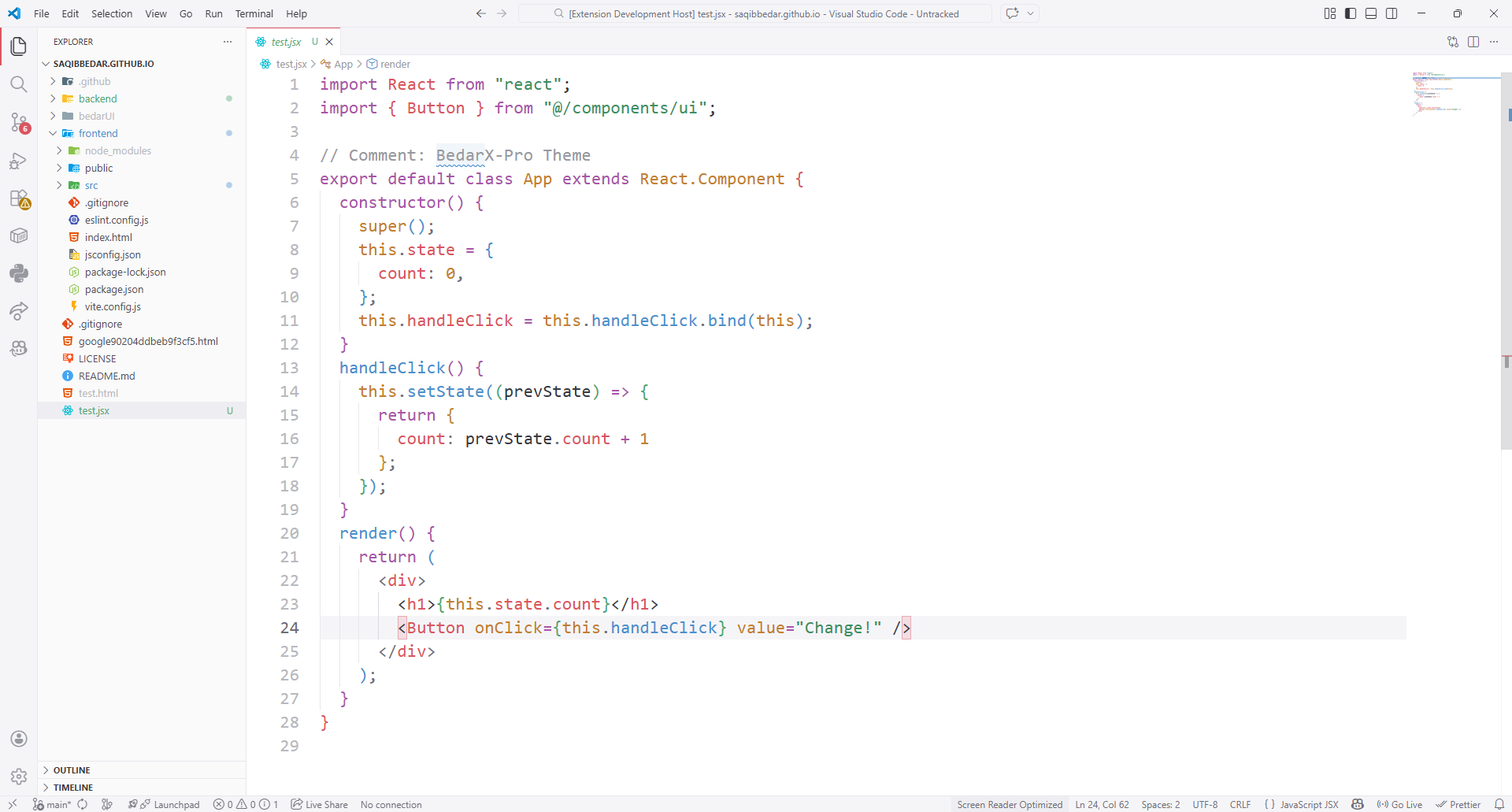Select the Python icon in the activity bar
This screenshot has width=1512, height=812.
[x=18, y=273]
